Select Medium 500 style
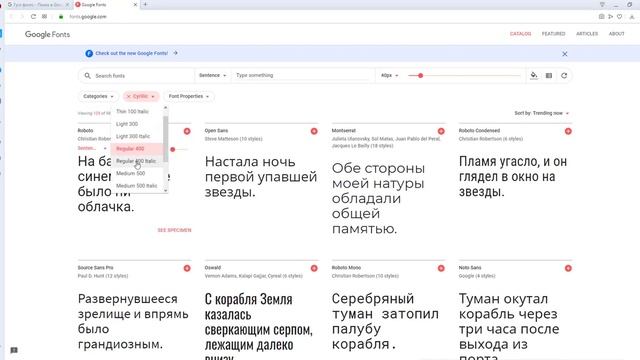 (x=137, y=173)
